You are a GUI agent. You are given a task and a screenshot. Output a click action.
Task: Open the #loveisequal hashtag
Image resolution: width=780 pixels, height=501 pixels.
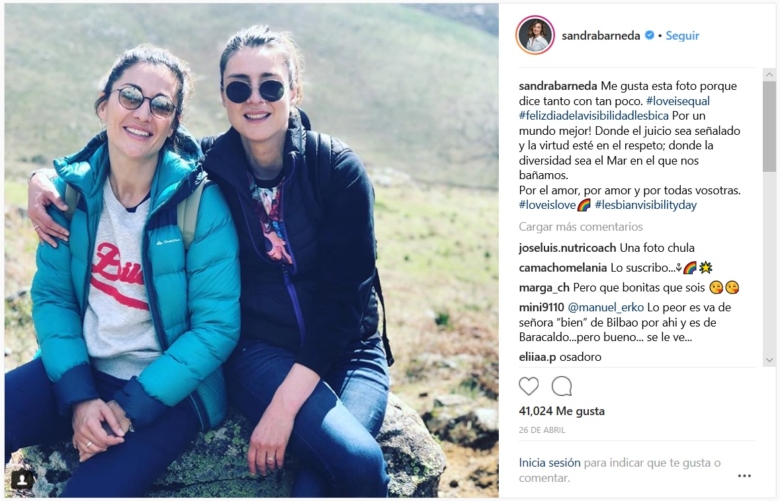678,101
